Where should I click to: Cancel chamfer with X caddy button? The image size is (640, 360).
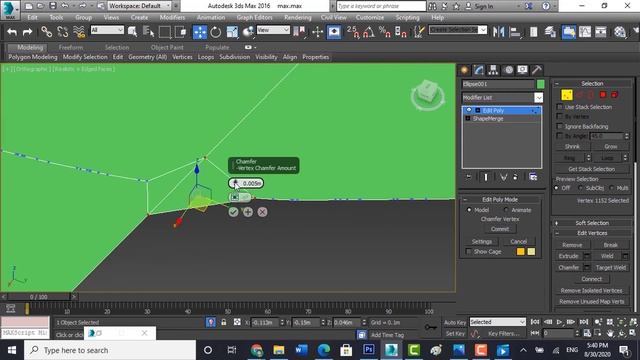(262, 212)
